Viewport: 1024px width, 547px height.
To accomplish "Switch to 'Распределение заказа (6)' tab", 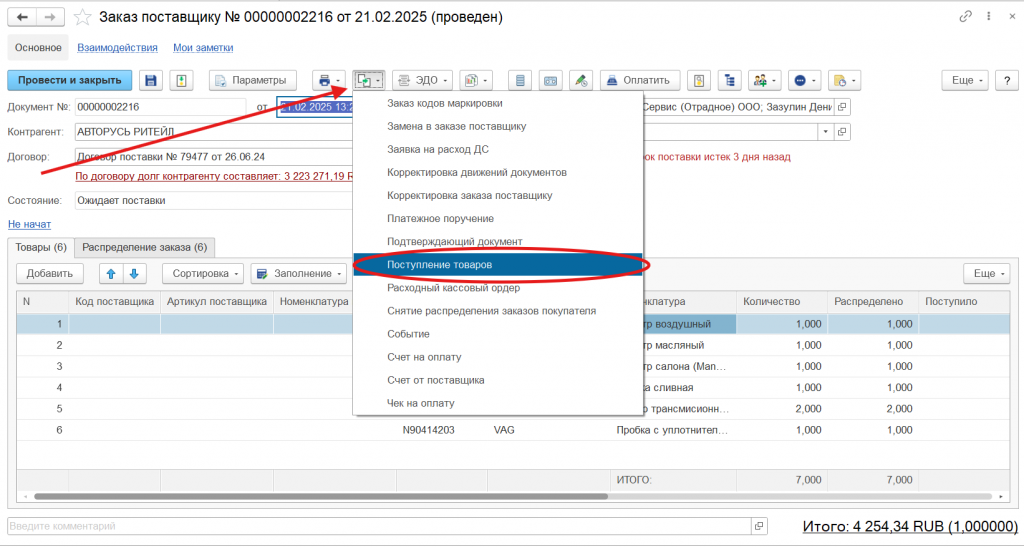I will [x=144, y=247].
